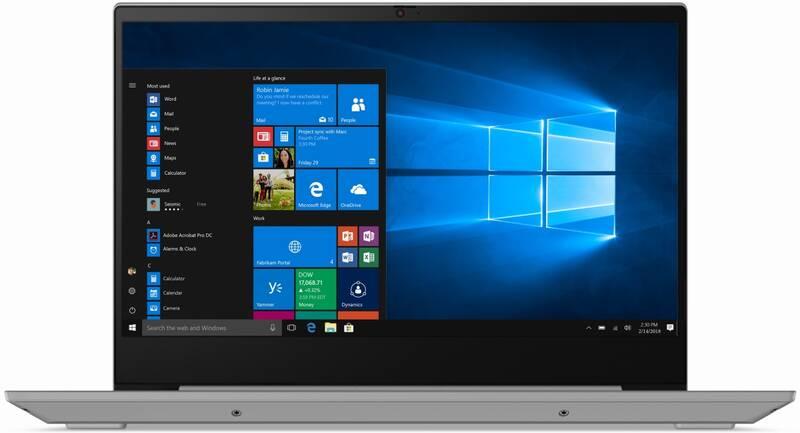Launch the Excel tile

pos(368,258)
